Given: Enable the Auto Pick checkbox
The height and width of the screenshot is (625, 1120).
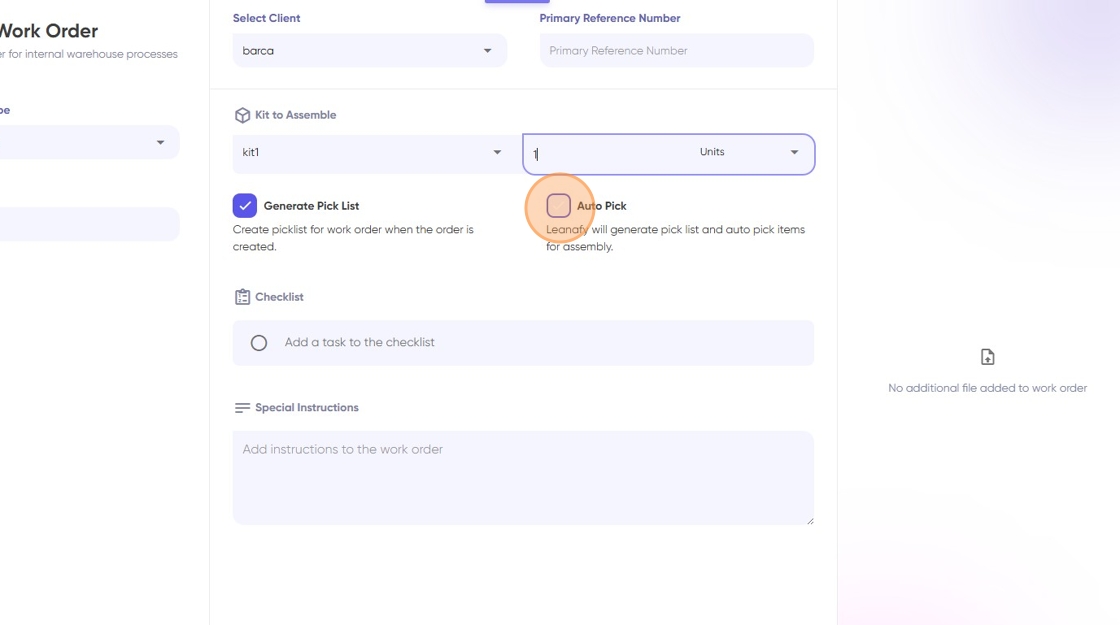Looking at the screenshot, I should pos(559,206).
